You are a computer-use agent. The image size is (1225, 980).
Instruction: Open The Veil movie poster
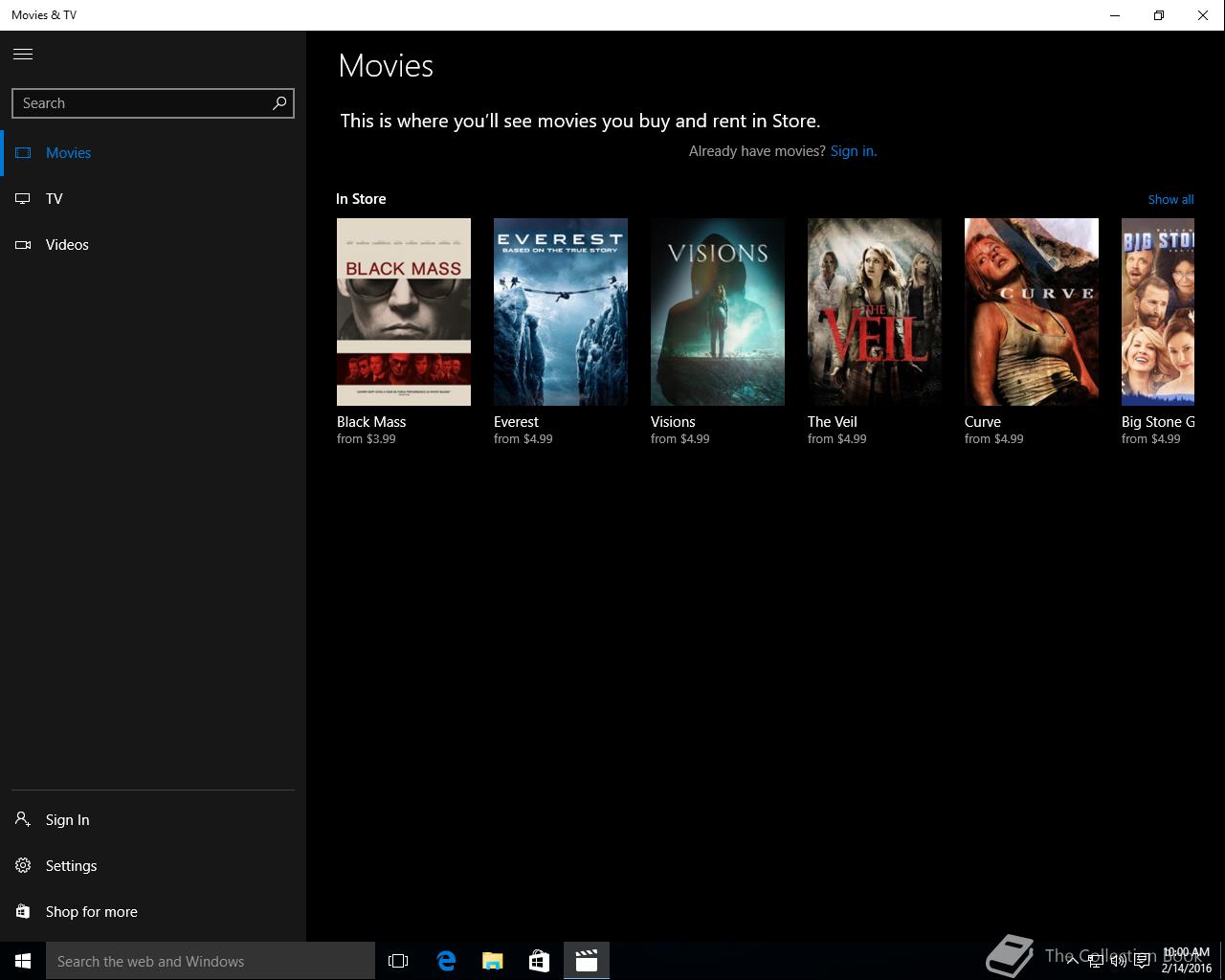875,312
